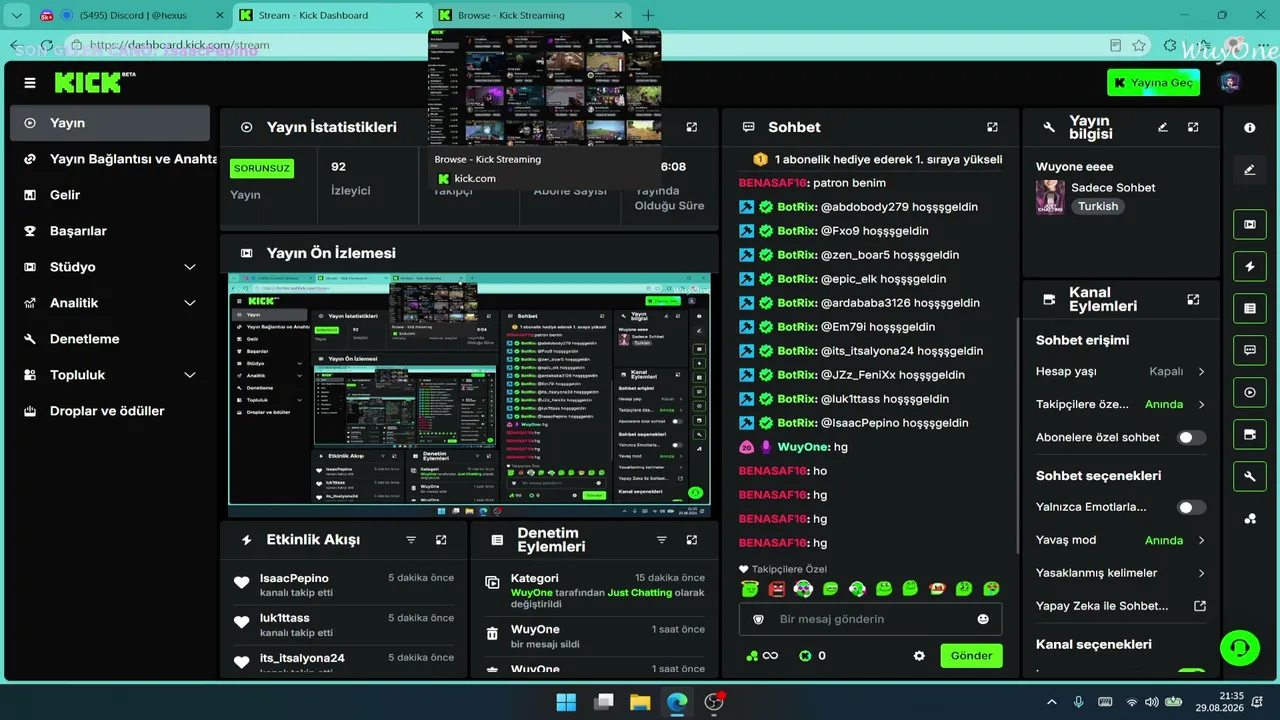The image size is (1280, 720).
Task: Go to Gelir in the sidebar
Action: click(x=110, y=195)
